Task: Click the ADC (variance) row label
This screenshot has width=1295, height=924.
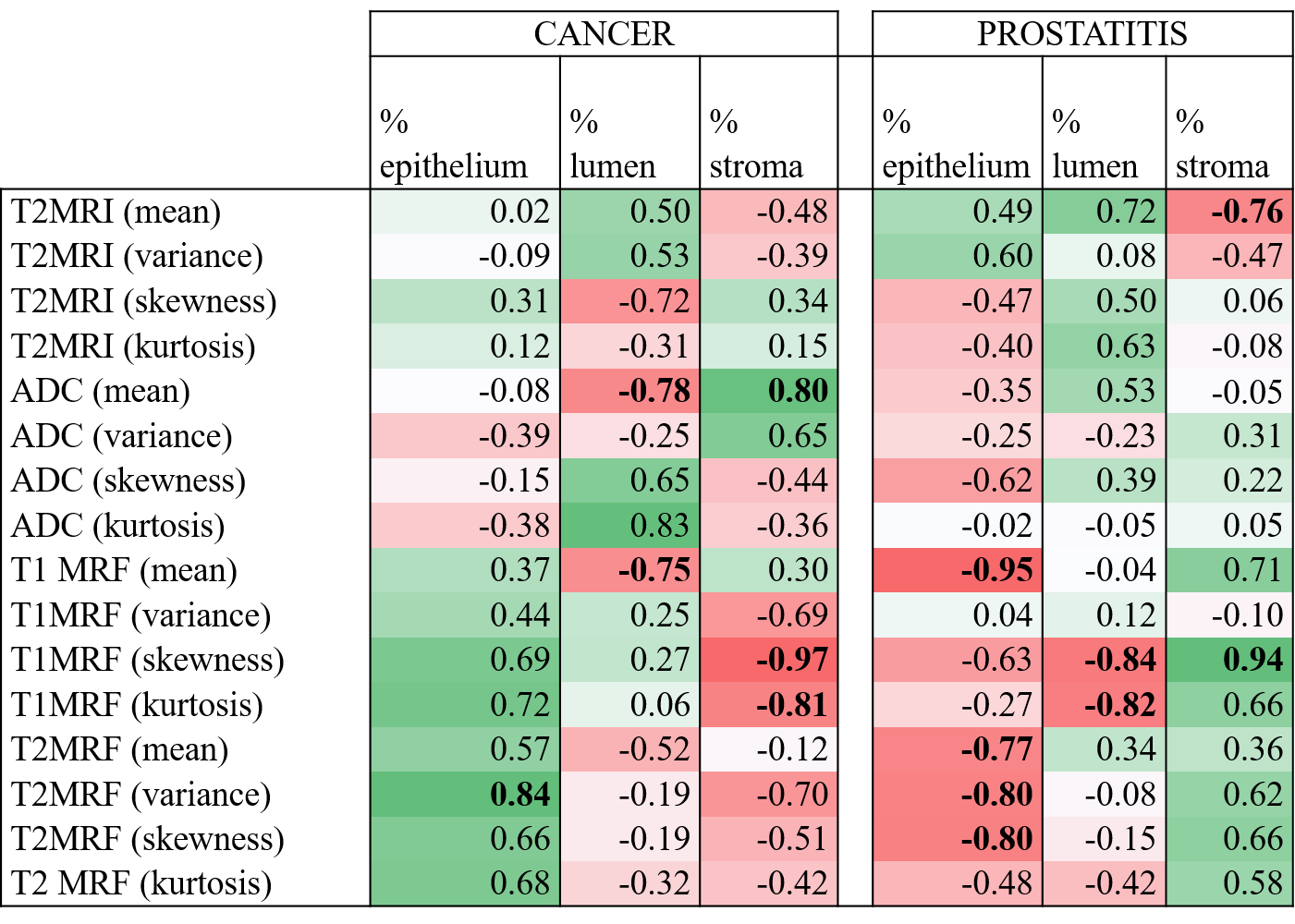Action: (x=121, y=436)
